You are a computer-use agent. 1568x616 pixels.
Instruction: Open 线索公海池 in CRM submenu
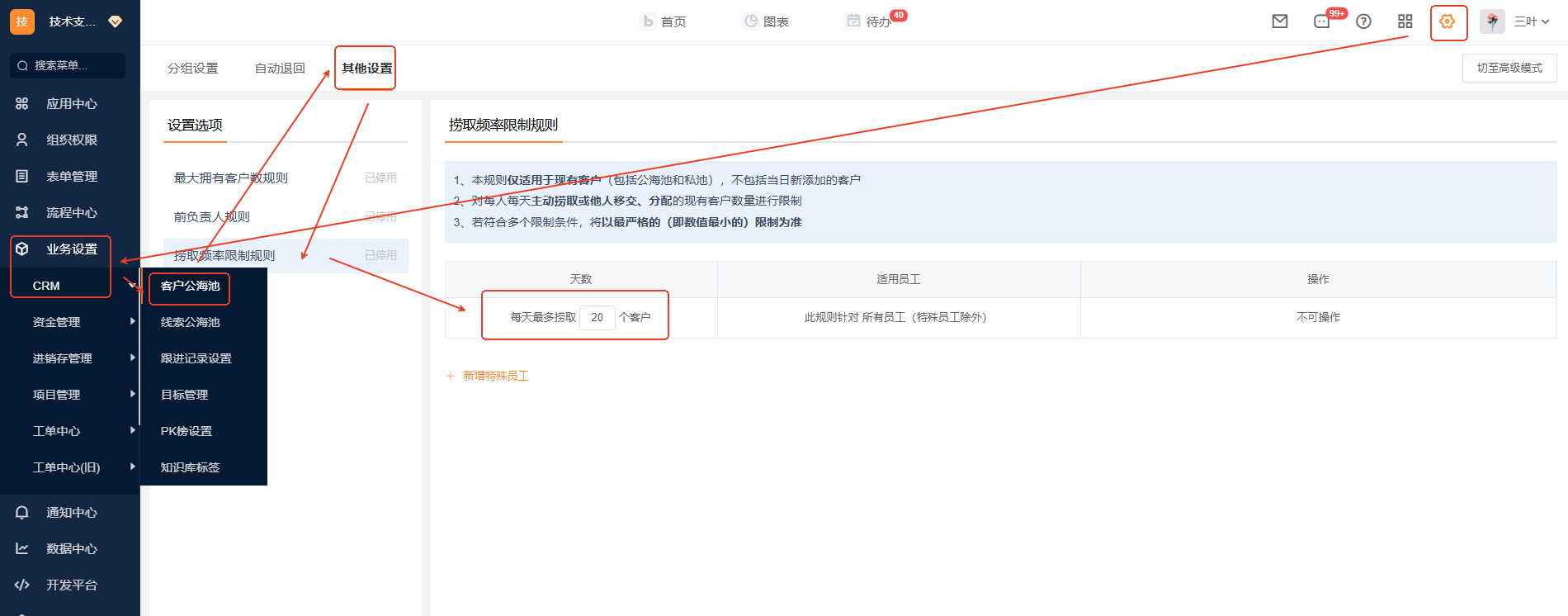coord(190,322)
